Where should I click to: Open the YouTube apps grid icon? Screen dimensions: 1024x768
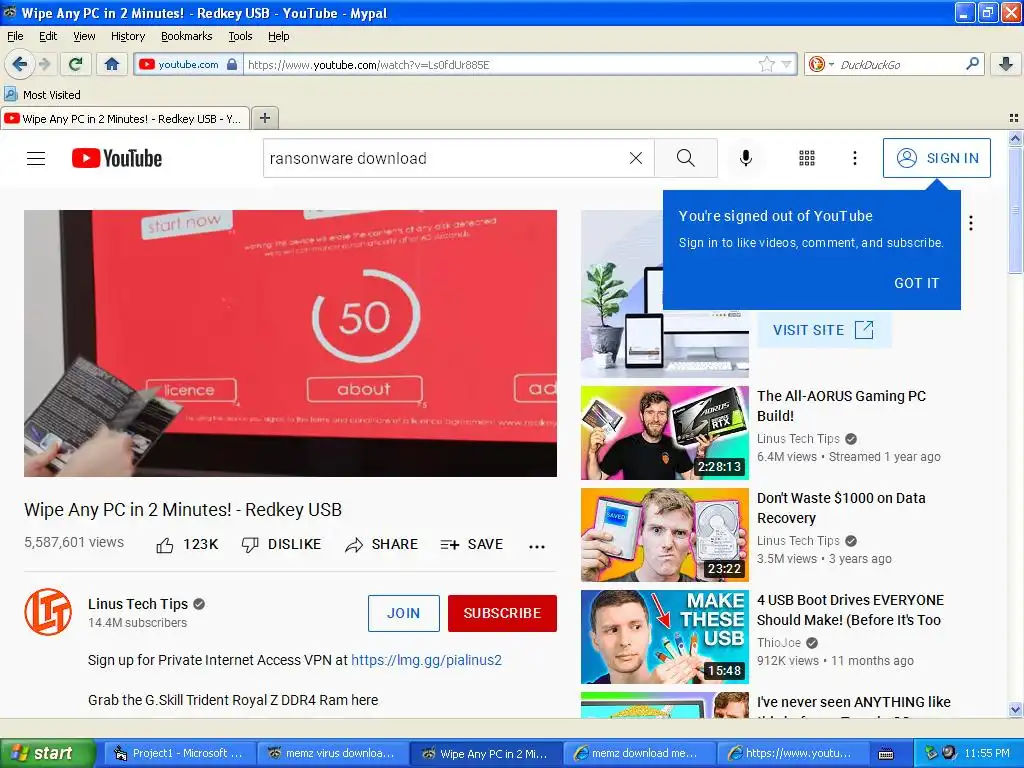(807, 158)
